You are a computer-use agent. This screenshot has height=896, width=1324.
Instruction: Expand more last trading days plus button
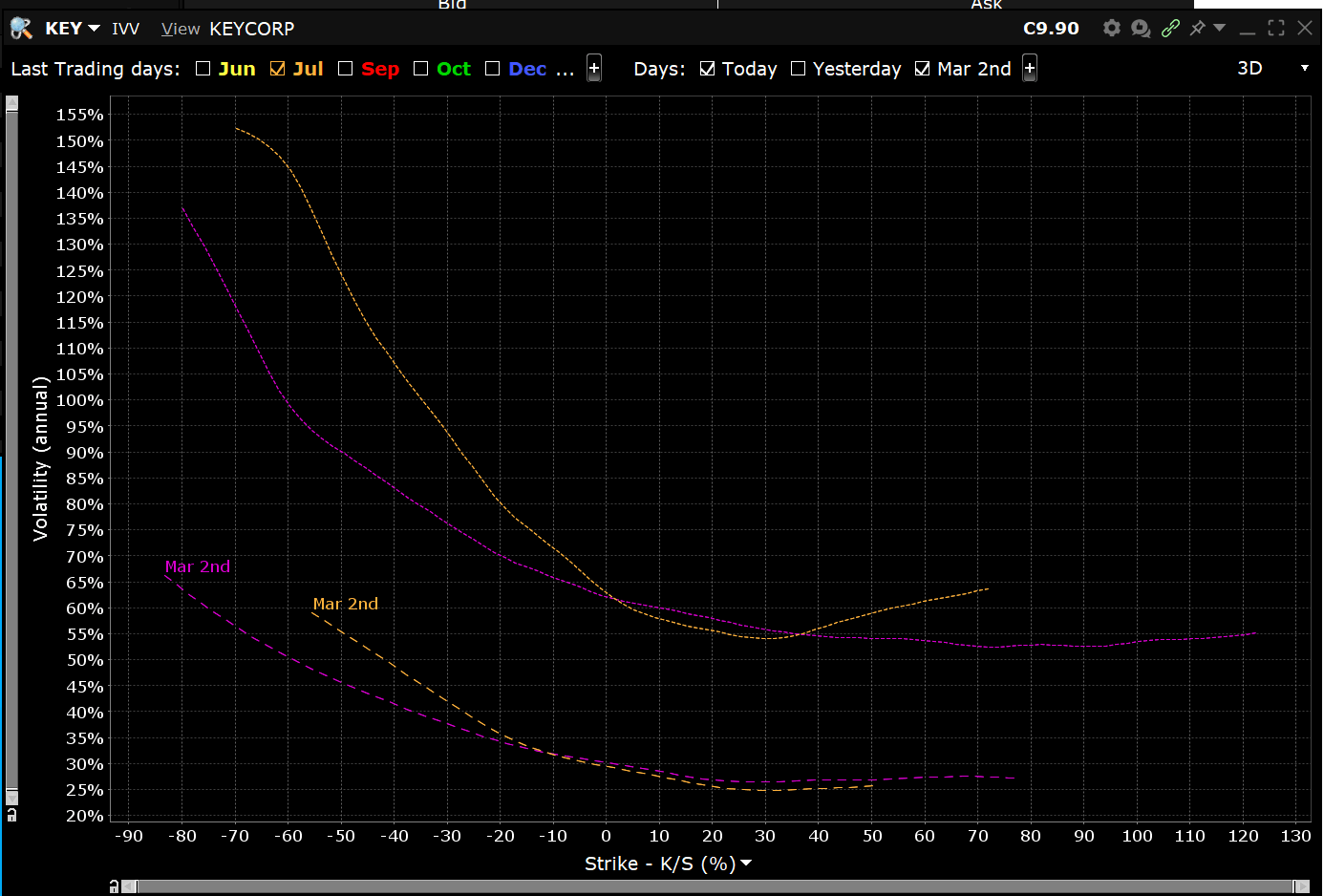pos(594,68)
